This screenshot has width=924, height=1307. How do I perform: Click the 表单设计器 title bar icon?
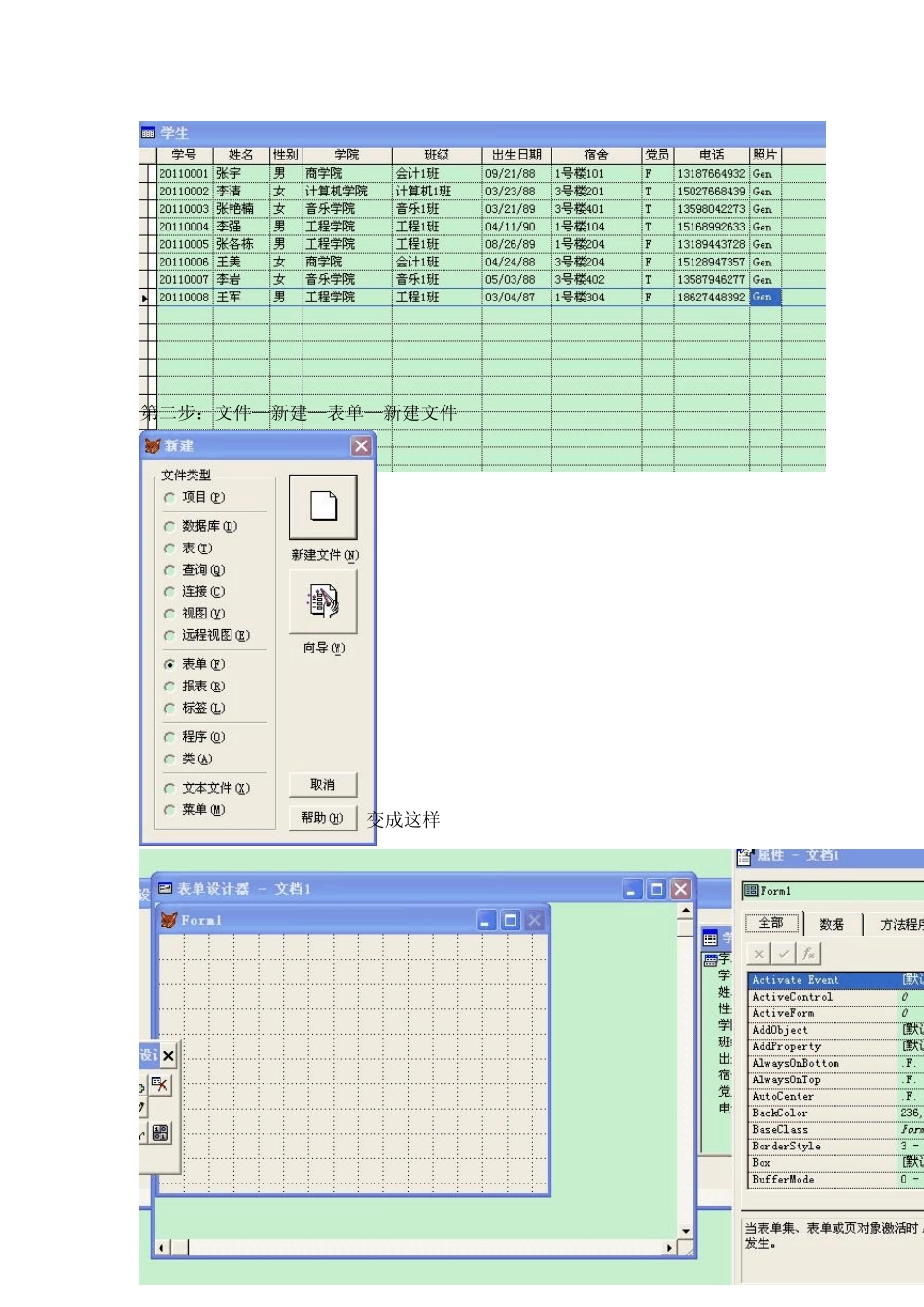[x=164, y=888]
